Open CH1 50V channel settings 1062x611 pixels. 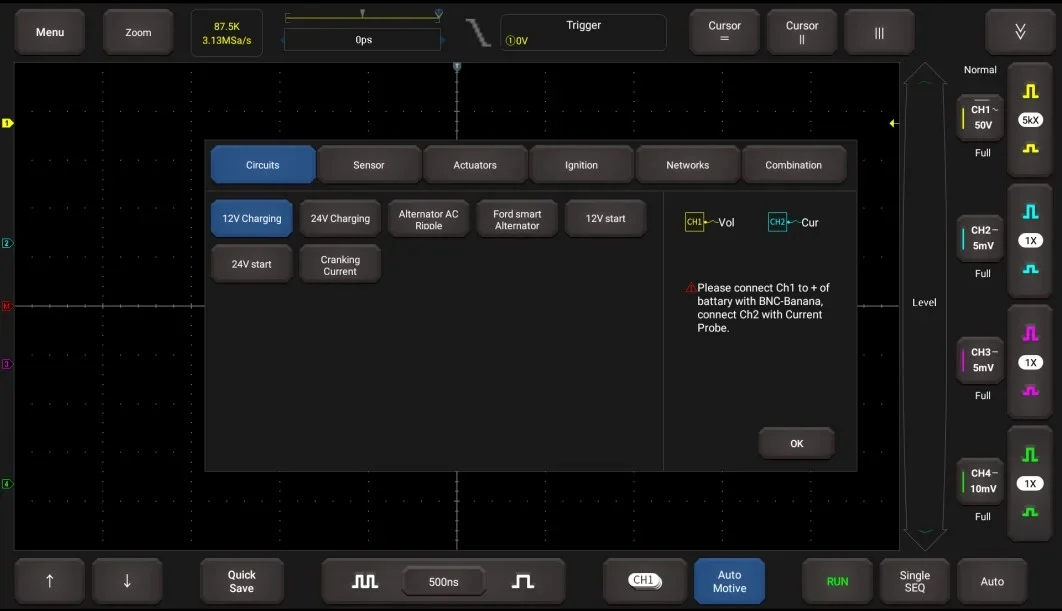(x=980, y=117)
